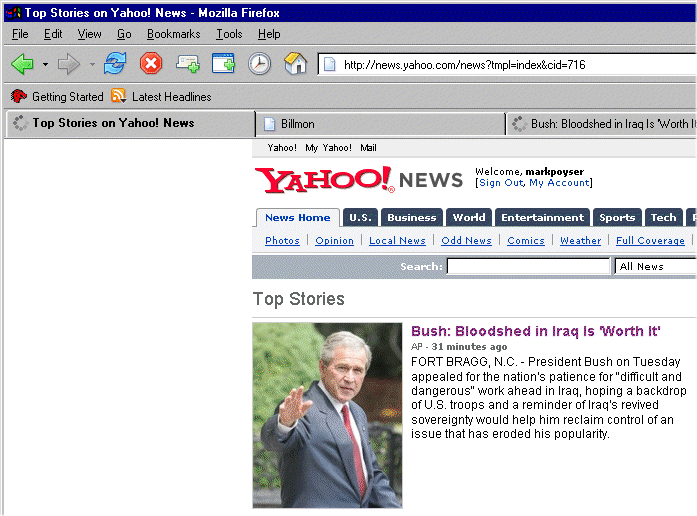This screenshot has width=697, height=516.
Task: Select the World news tab
Action: (469, 218)
